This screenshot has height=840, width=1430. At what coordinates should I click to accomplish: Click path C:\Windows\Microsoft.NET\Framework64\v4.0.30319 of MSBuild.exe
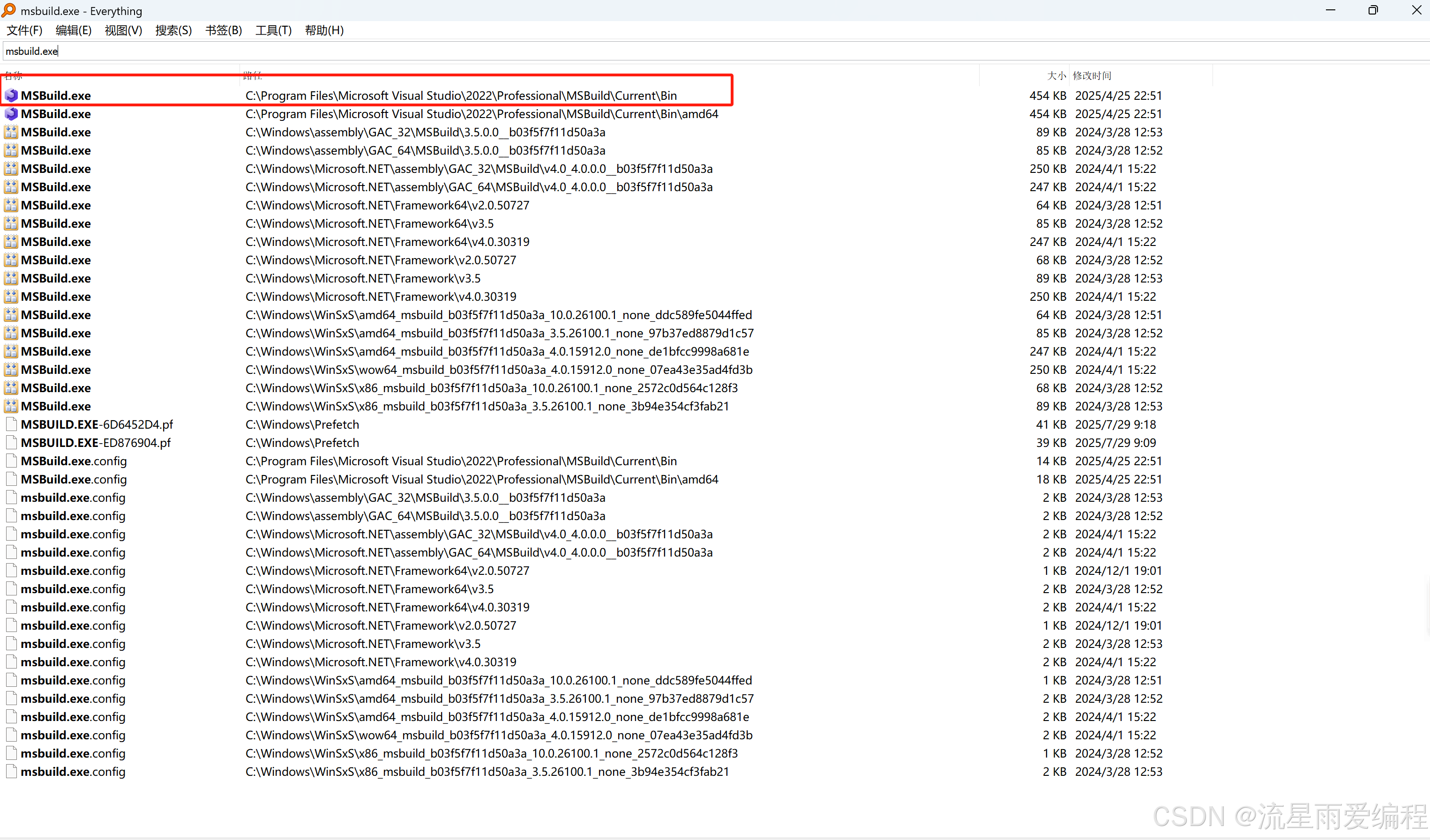[x=388, y=242]
